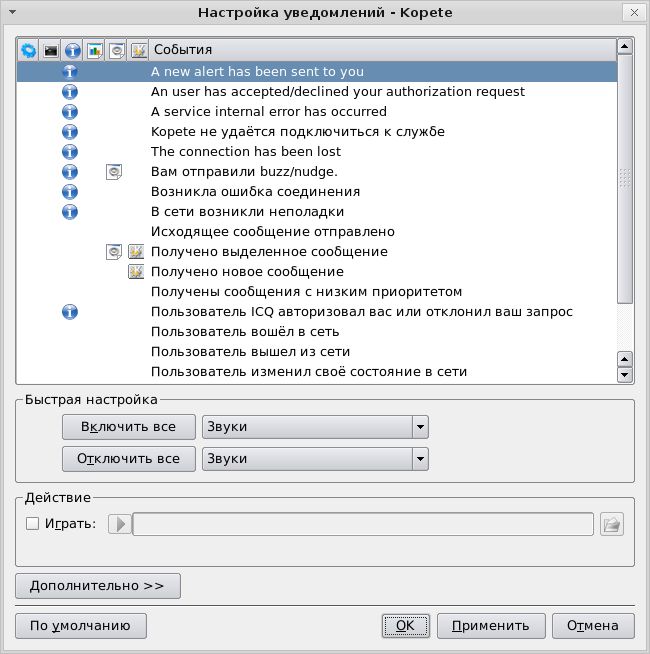Click the info icon on 'The connection has been lost' row
The width and height of the screenshot is (650, 654).
[x=70, y=152]
